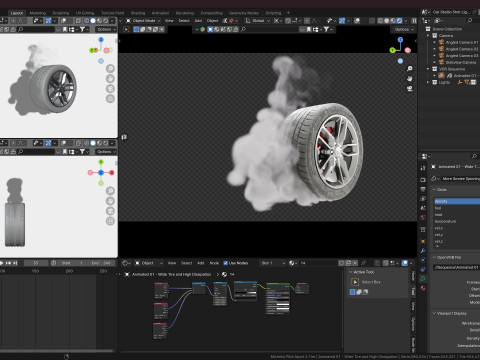This screenshot has width=480, height=360.
Task: Select Angled Camera 01 in outliner
Action: [x=462, y=42]
